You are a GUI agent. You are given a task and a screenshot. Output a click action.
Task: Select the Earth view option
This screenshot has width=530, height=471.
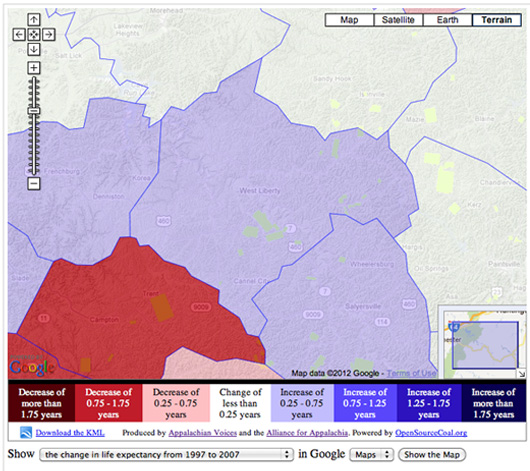(448, 20)
